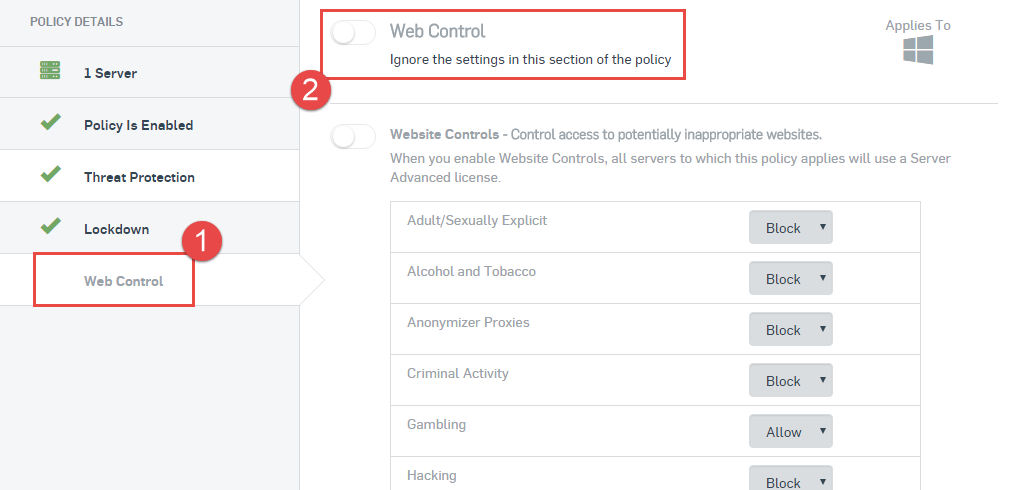Open the Anonymizer Proxies action dropdown
The width and height of the screenshot is (1012, 490).
click(x=791, y=329)
